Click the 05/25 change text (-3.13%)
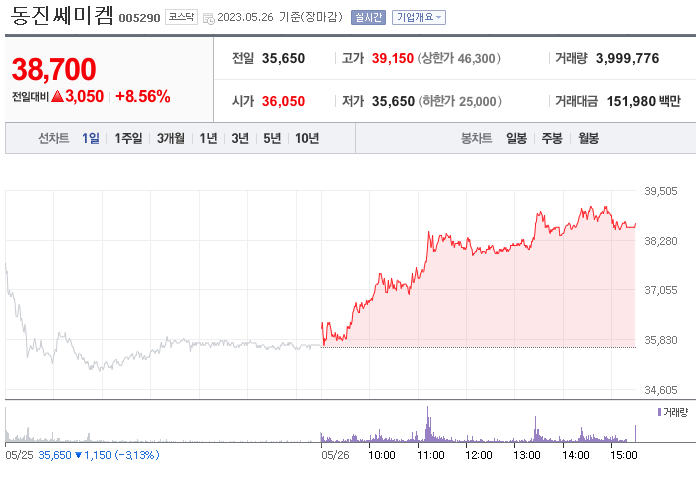The height and width of the screenshot is (481, 696). pos(137,455)
